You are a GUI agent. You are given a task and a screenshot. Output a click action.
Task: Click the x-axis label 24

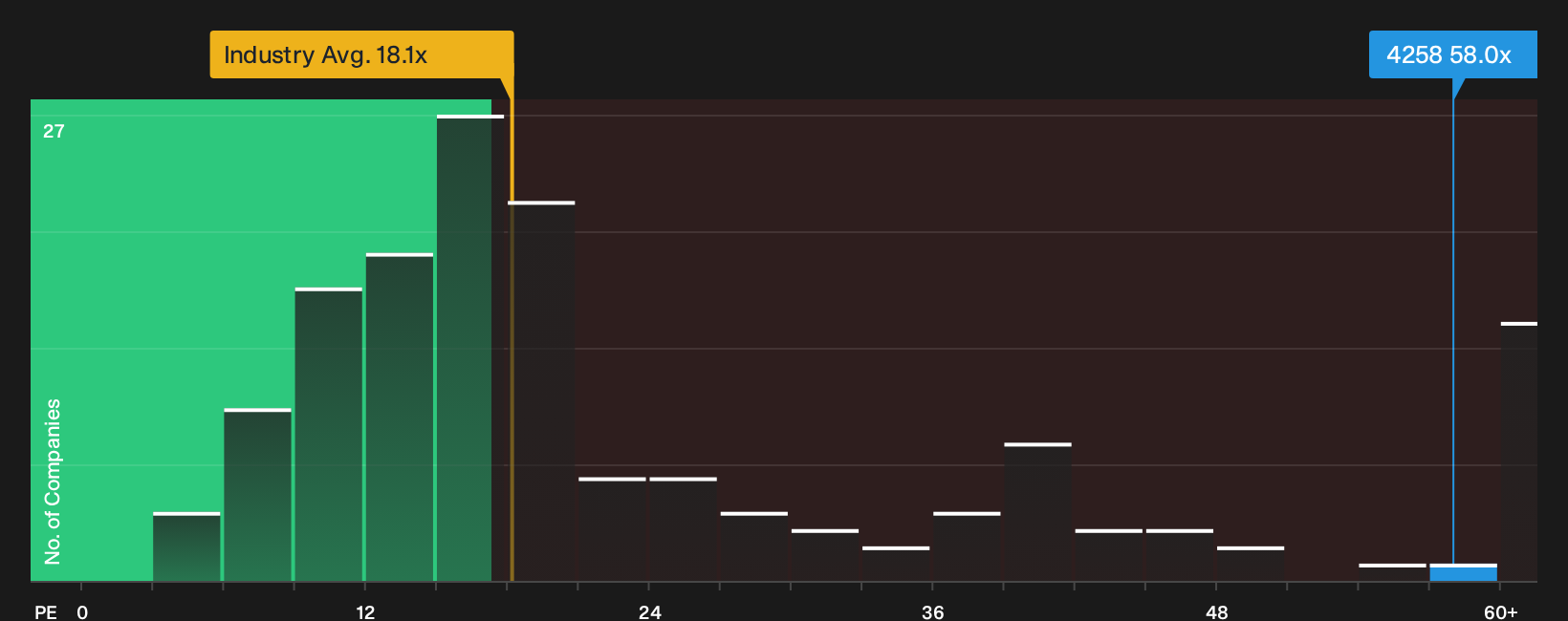(x=649, y=612)
